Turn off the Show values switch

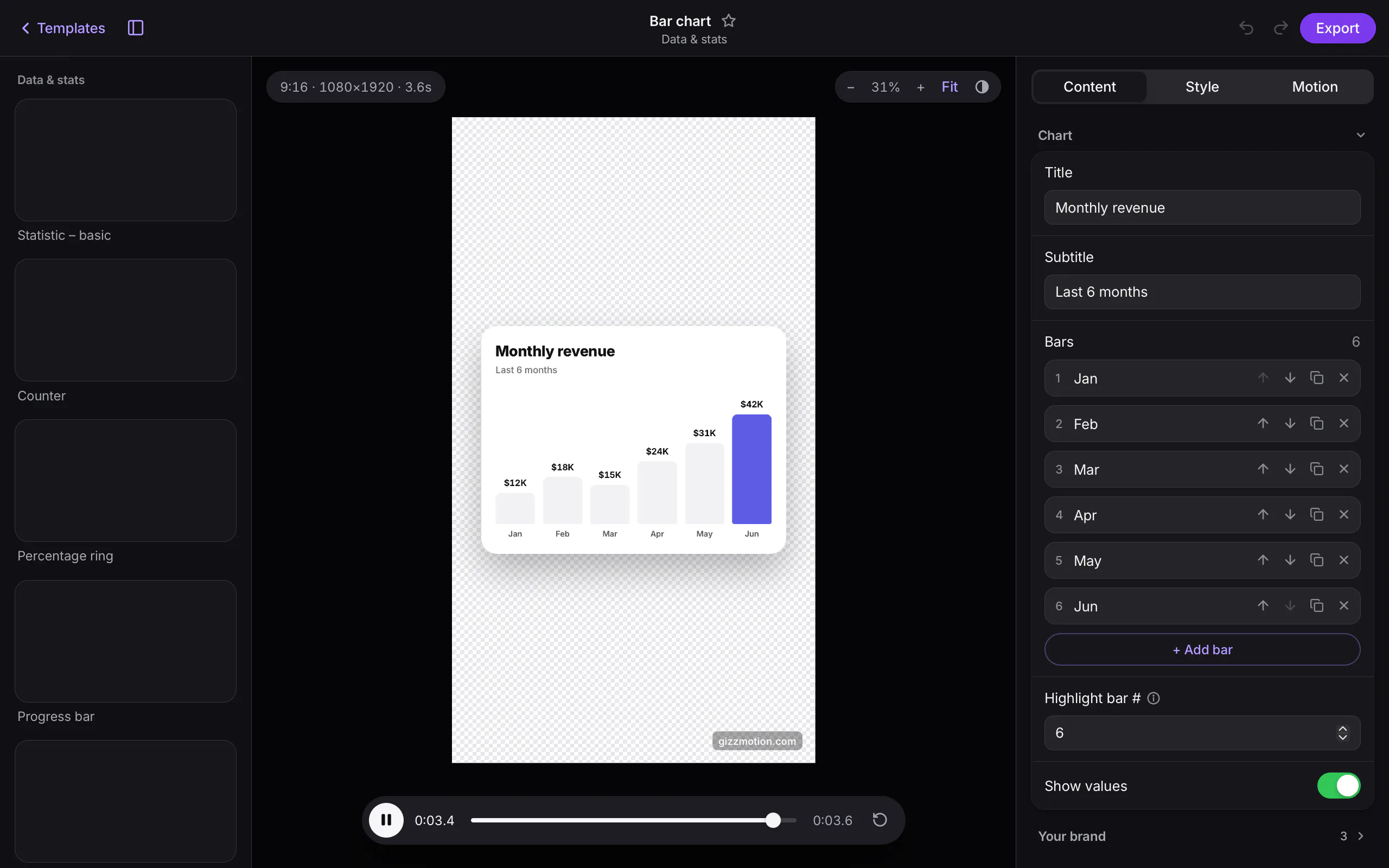pos(1339,786)
